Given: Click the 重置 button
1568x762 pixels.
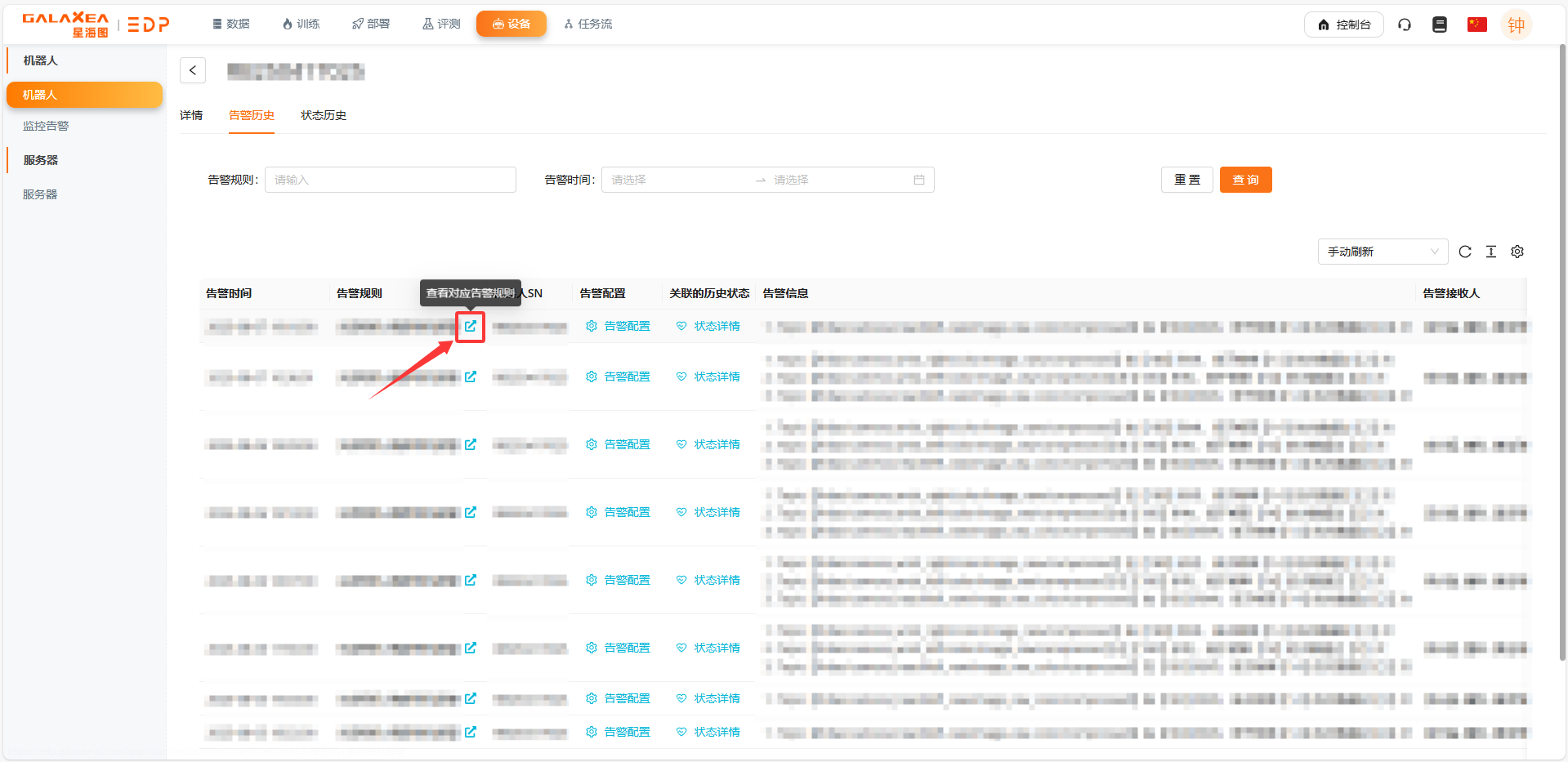Looking at the screenshot, I should [x=1186, y=180].
